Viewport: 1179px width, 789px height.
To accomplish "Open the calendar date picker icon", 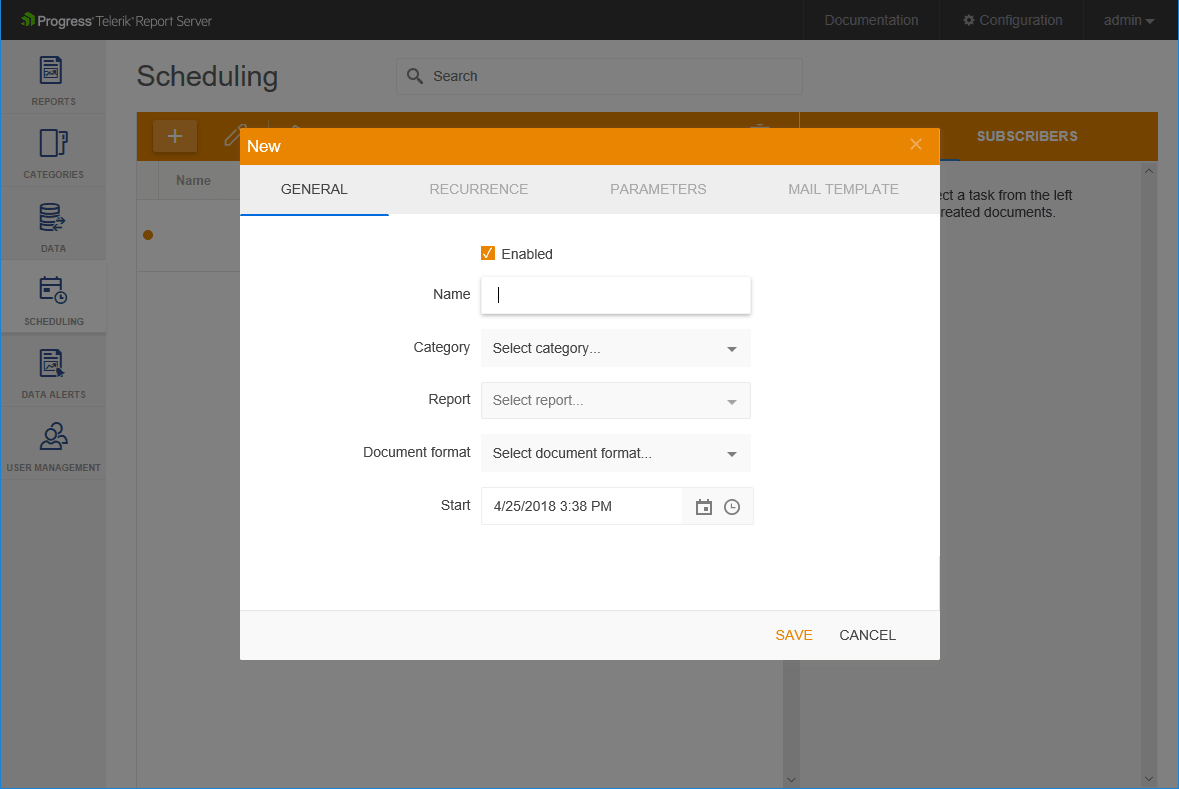I will click(704, 507).
